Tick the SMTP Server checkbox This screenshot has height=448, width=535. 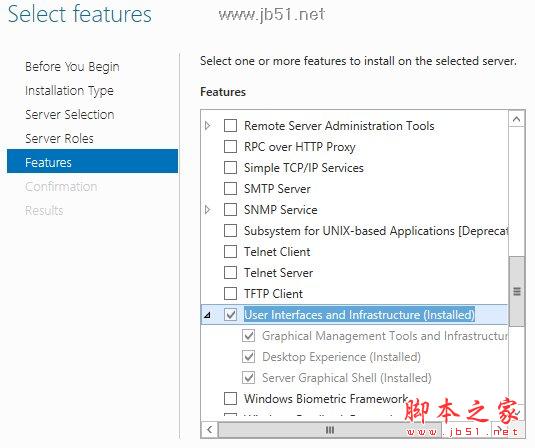[230, 189]
